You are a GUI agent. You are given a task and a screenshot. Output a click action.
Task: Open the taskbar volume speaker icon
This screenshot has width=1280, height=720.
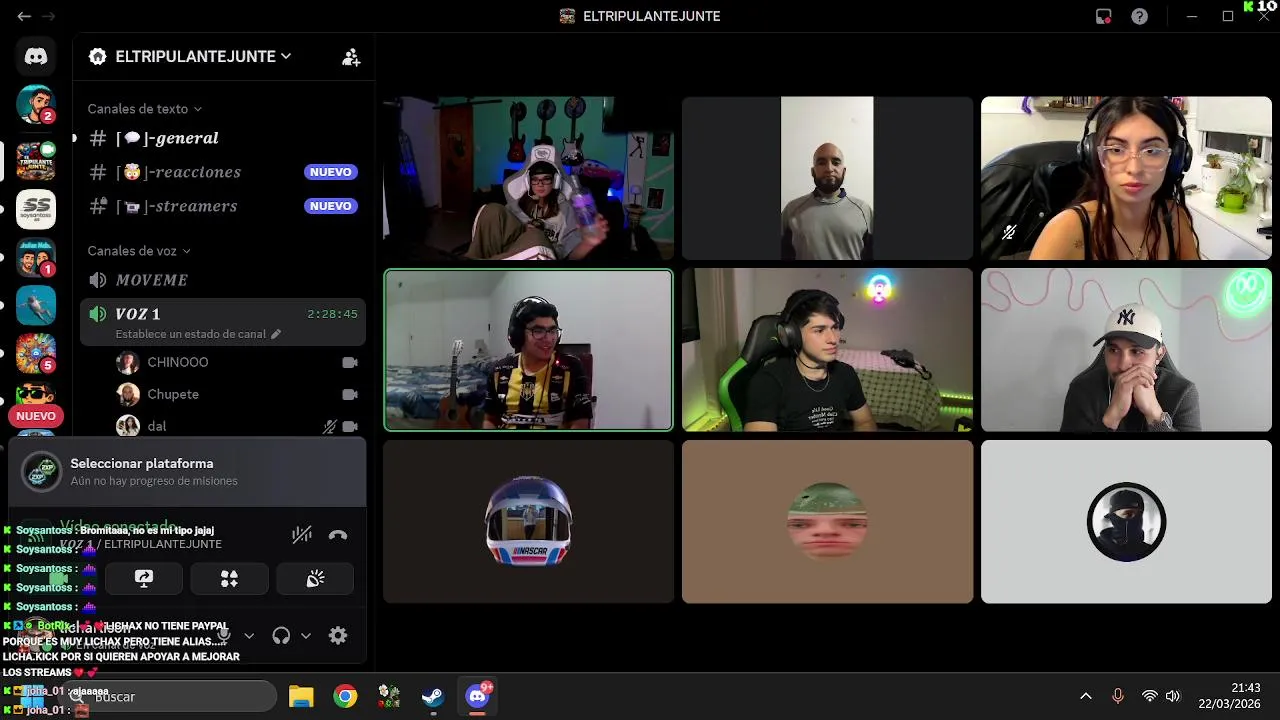(1173, 696)
